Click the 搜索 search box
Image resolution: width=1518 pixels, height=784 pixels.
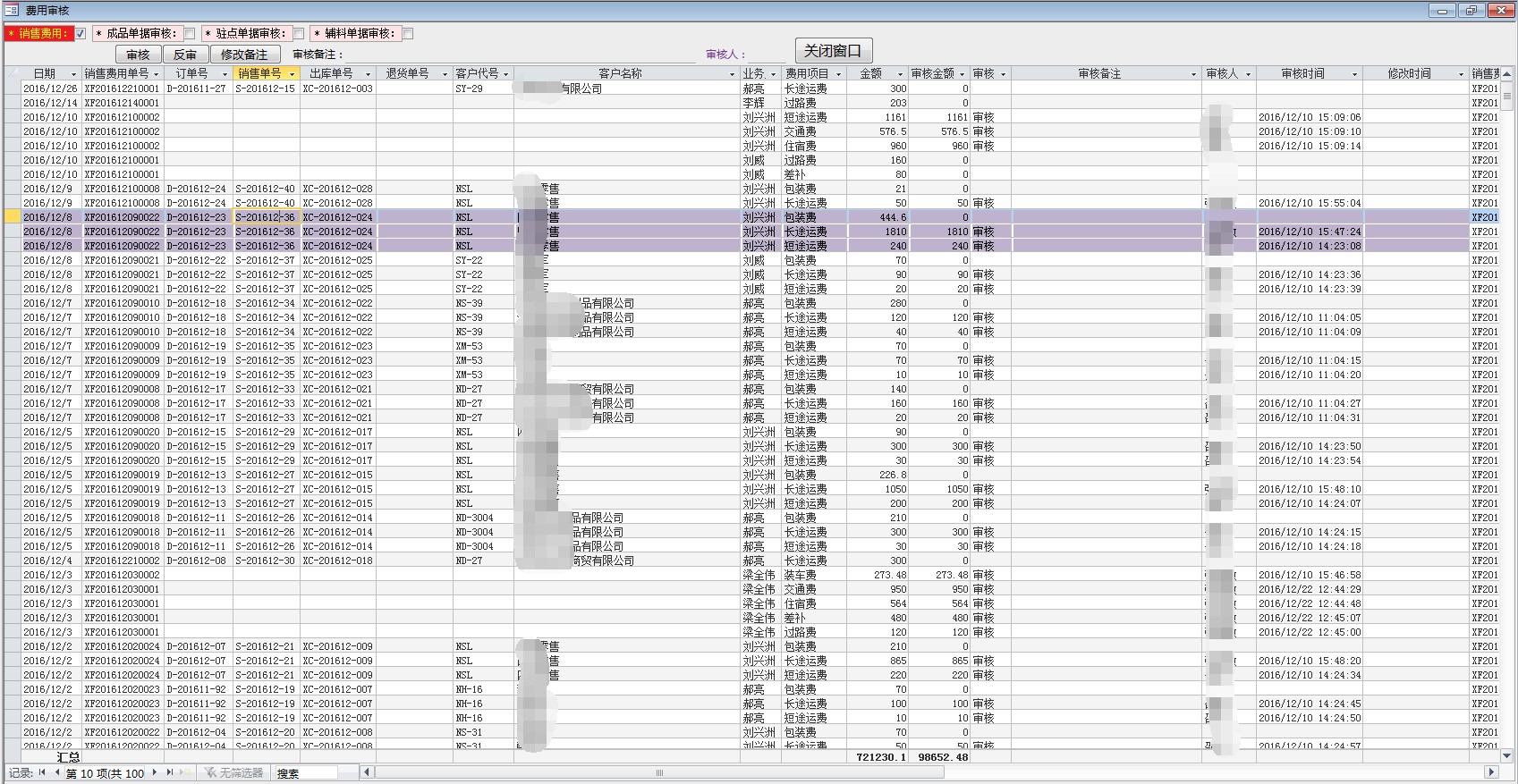(x=306, y=772)
